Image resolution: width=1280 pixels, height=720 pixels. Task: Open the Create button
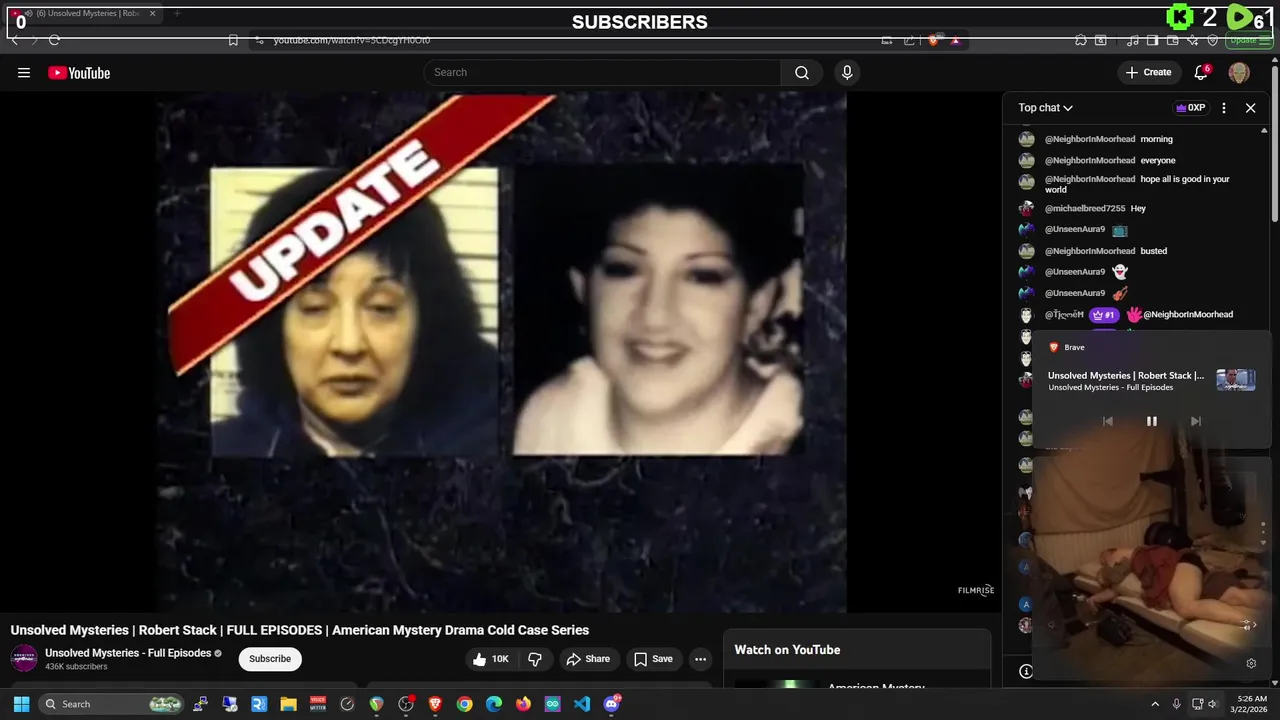[x=1148, y=72]
